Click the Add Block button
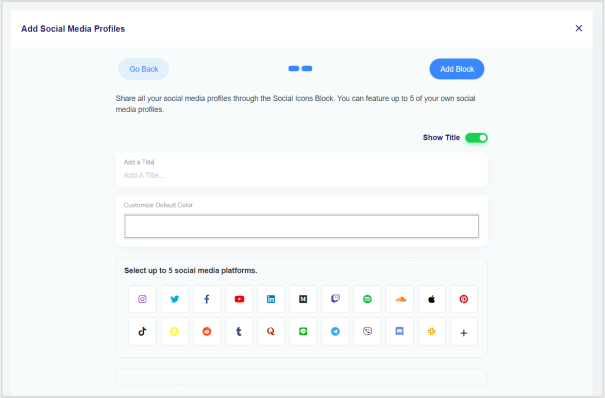605x398 pixels. point(457,69)
